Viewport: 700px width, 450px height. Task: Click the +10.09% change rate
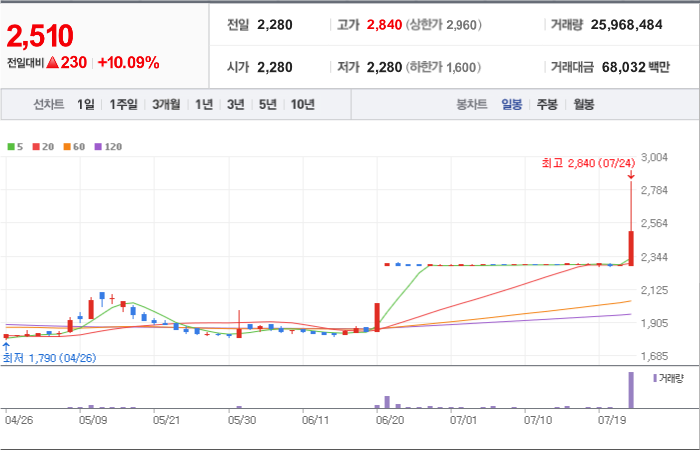coord(129,63)
